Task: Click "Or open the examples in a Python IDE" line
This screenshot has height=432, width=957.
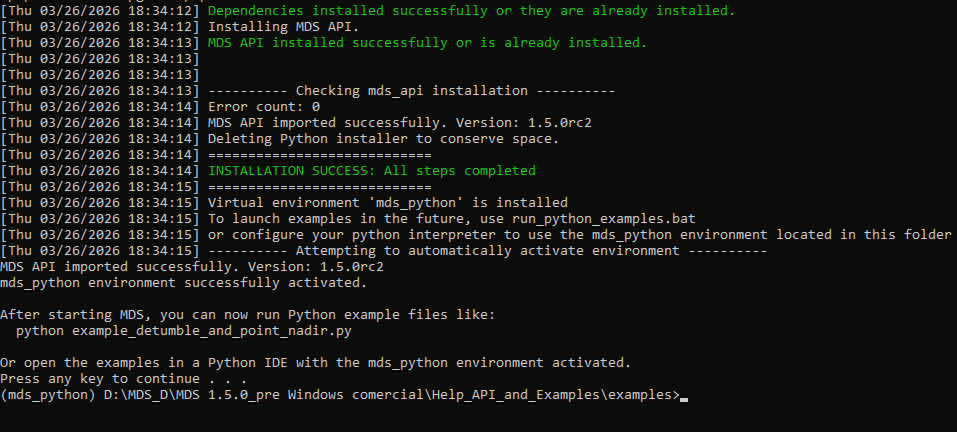Action: coord(315,362)
